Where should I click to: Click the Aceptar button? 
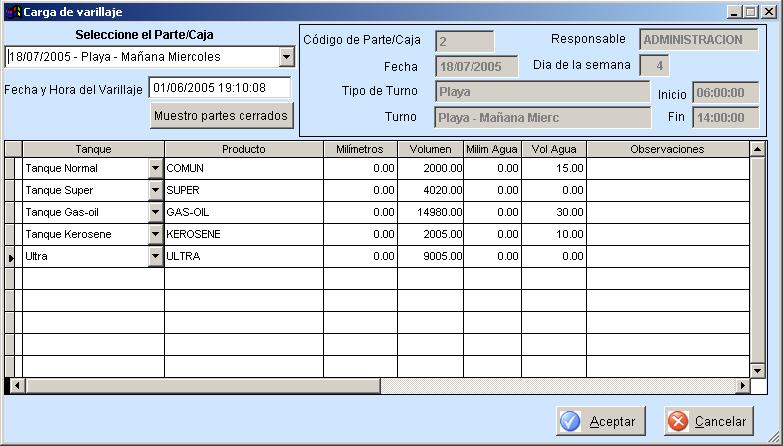601,421
